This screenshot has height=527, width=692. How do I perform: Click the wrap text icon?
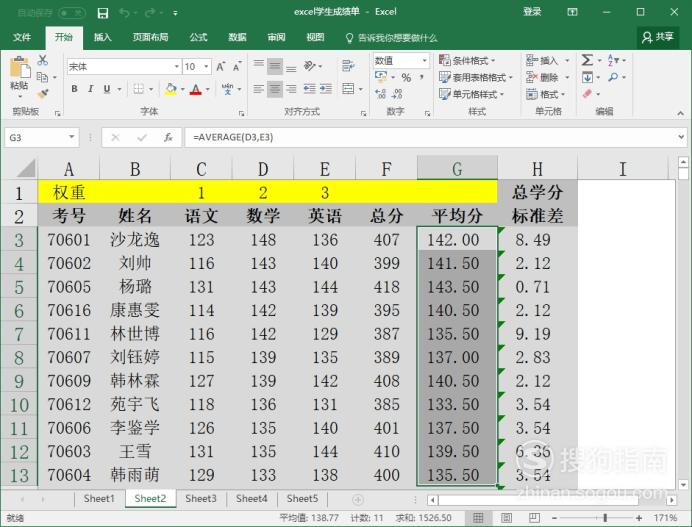(x=348, y=66)
